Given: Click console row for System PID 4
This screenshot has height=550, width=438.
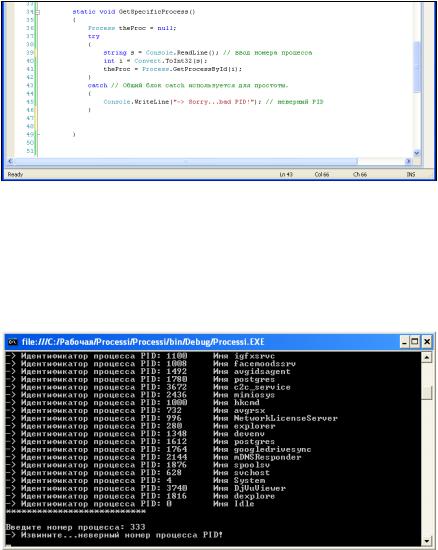Looking at the screenshot, I should [x=136, y=481].
